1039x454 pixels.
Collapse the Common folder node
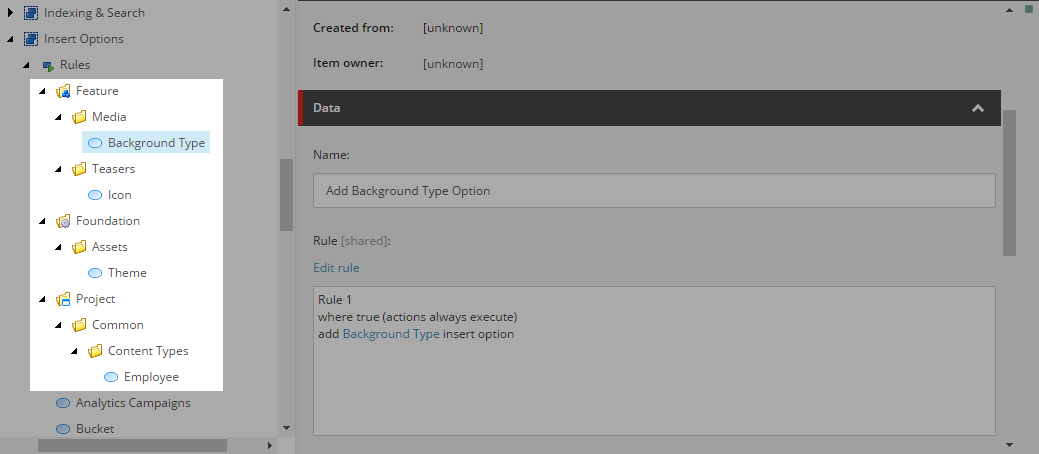tap(58, 325)
